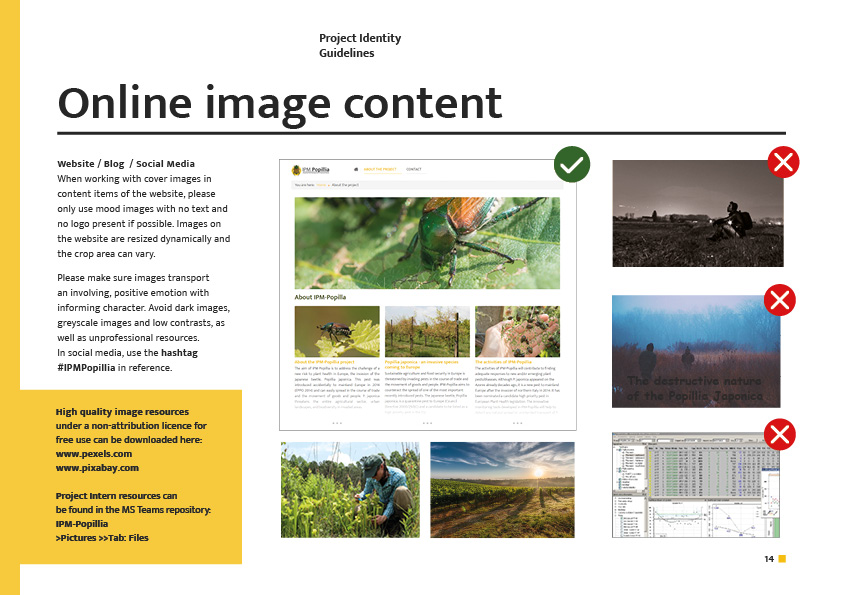This screenshot has height=595, width=842.
Task: Click red X above greyscale photo
Action: pos(783,162)
